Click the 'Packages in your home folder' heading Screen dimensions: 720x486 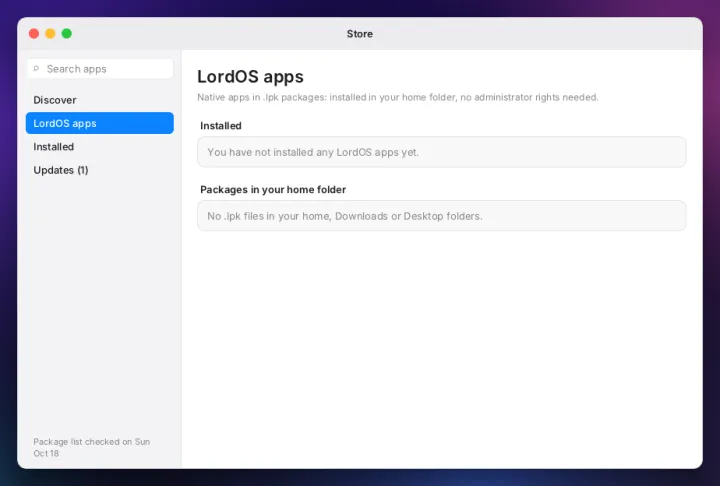(x=273, y=190)
